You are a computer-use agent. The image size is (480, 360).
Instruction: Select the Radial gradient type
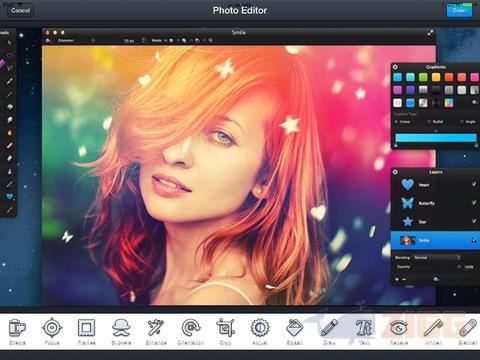point(435,122)
